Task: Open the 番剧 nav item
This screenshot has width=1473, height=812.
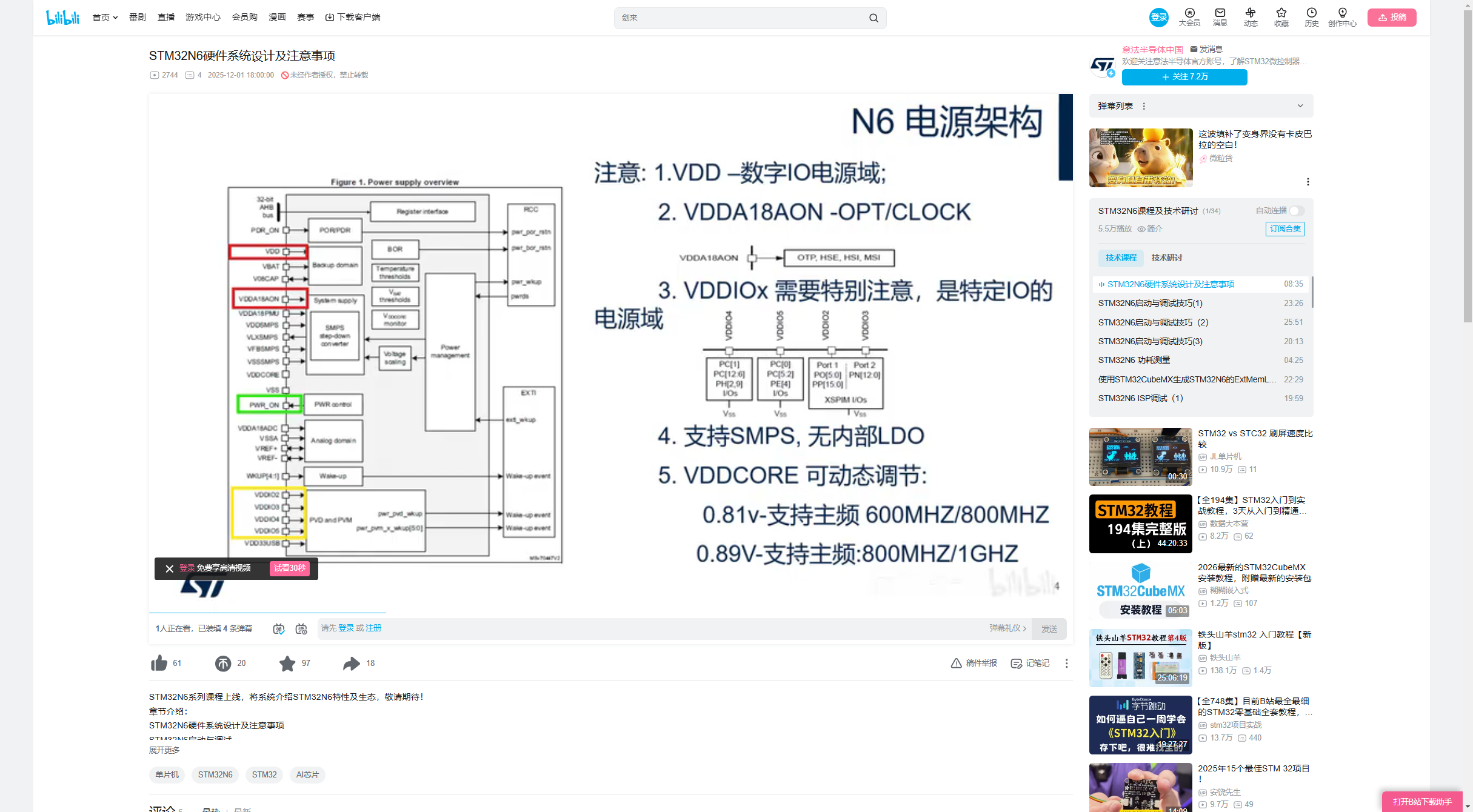Action: [x=138, y=18]
